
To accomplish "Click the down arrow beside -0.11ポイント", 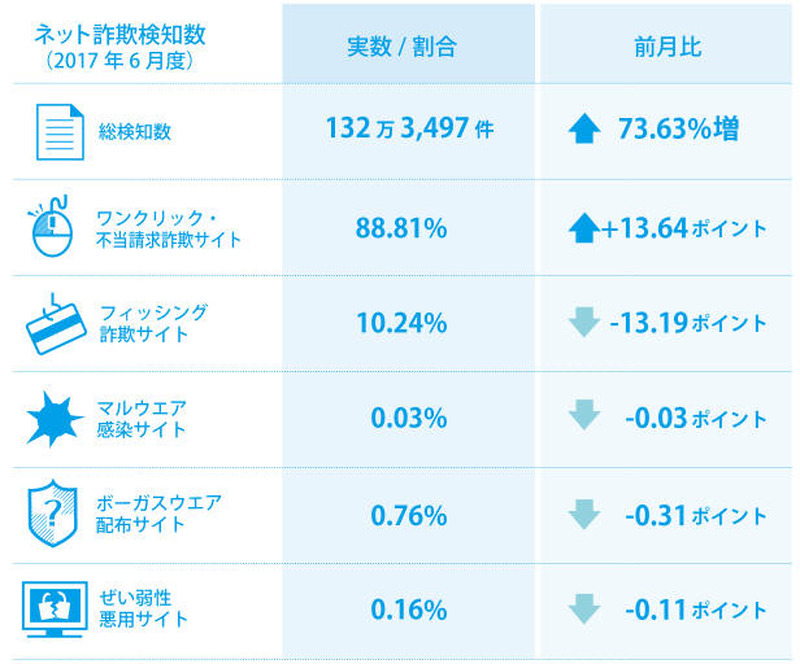I will click(x=583, y=609).
